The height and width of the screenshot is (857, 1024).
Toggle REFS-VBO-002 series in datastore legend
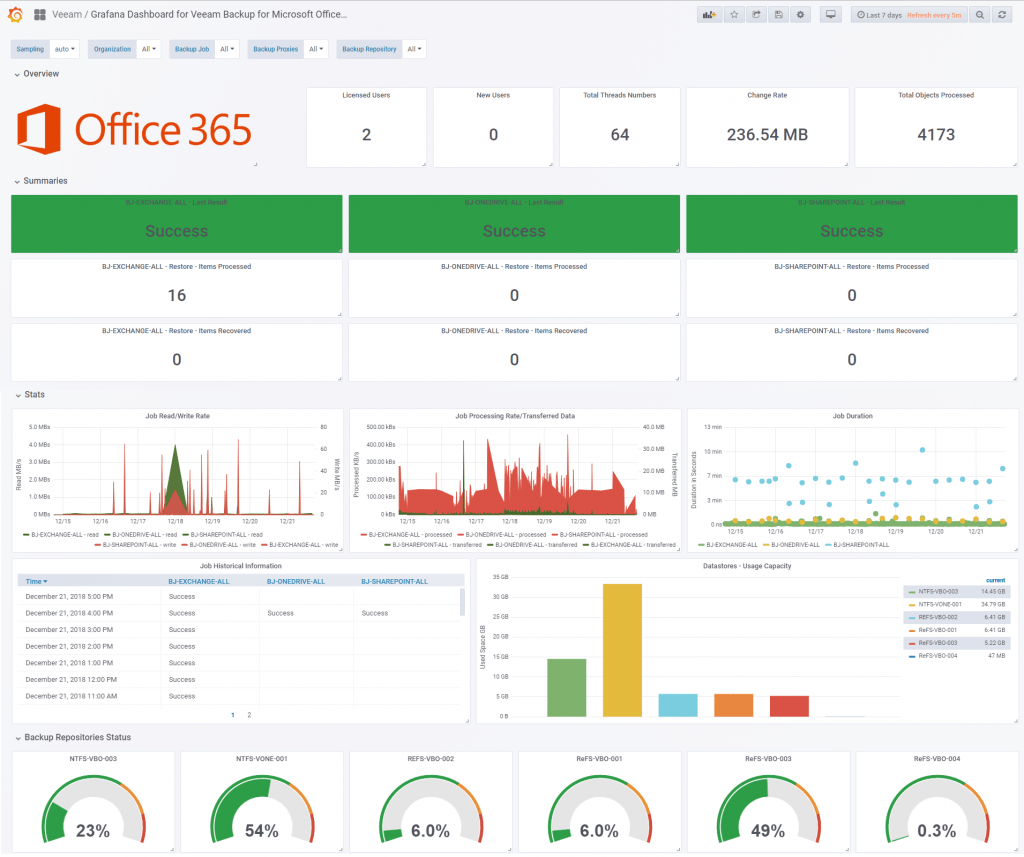[937, 617]
